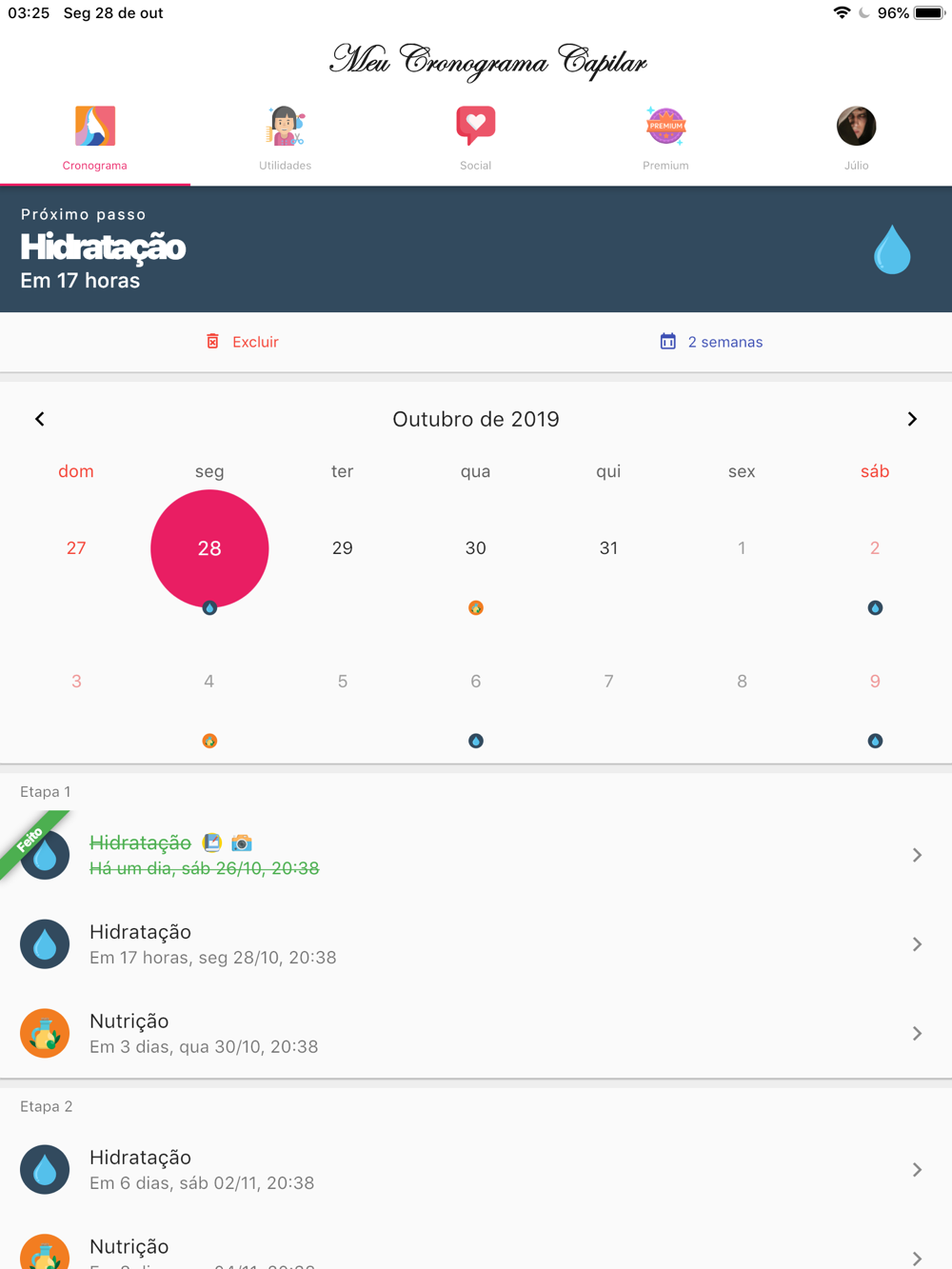The height and width of the screenshot is (1269, 952).
Task: Tap the Meu Cronograma Capilar title
Action: tap(487, 62)
